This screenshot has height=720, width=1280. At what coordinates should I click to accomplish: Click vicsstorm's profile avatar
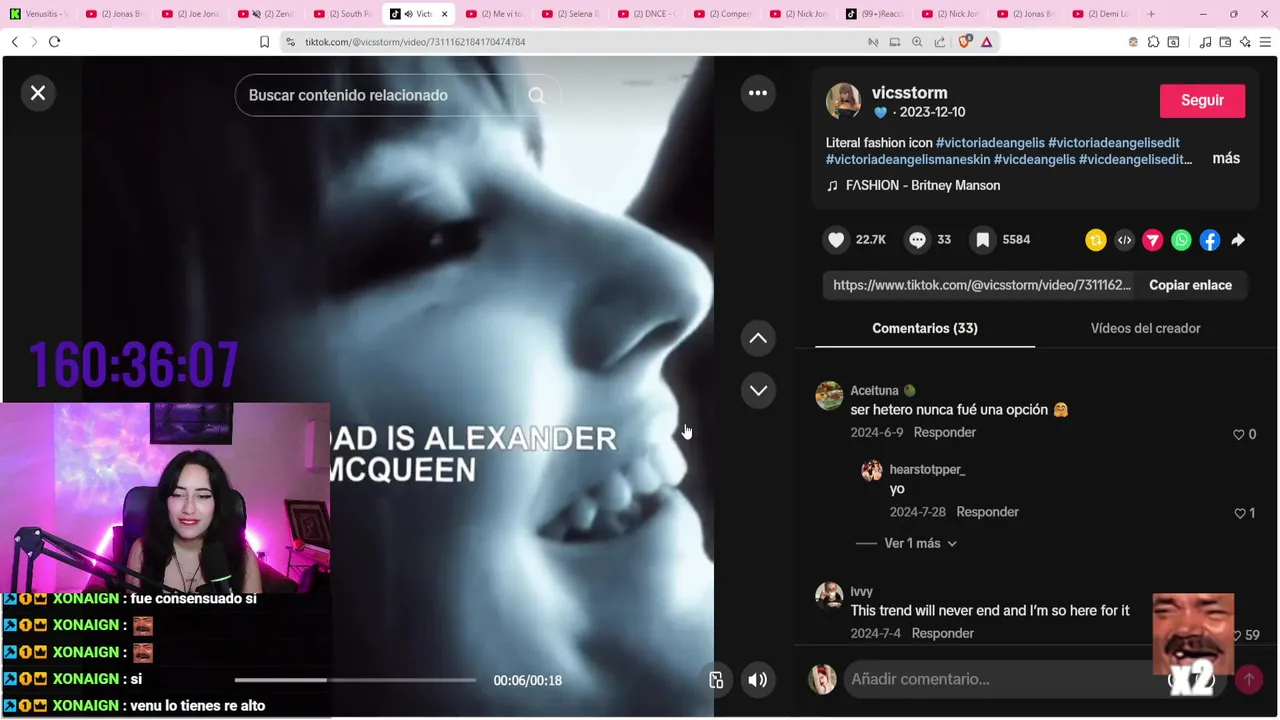[x=843, y=101]
